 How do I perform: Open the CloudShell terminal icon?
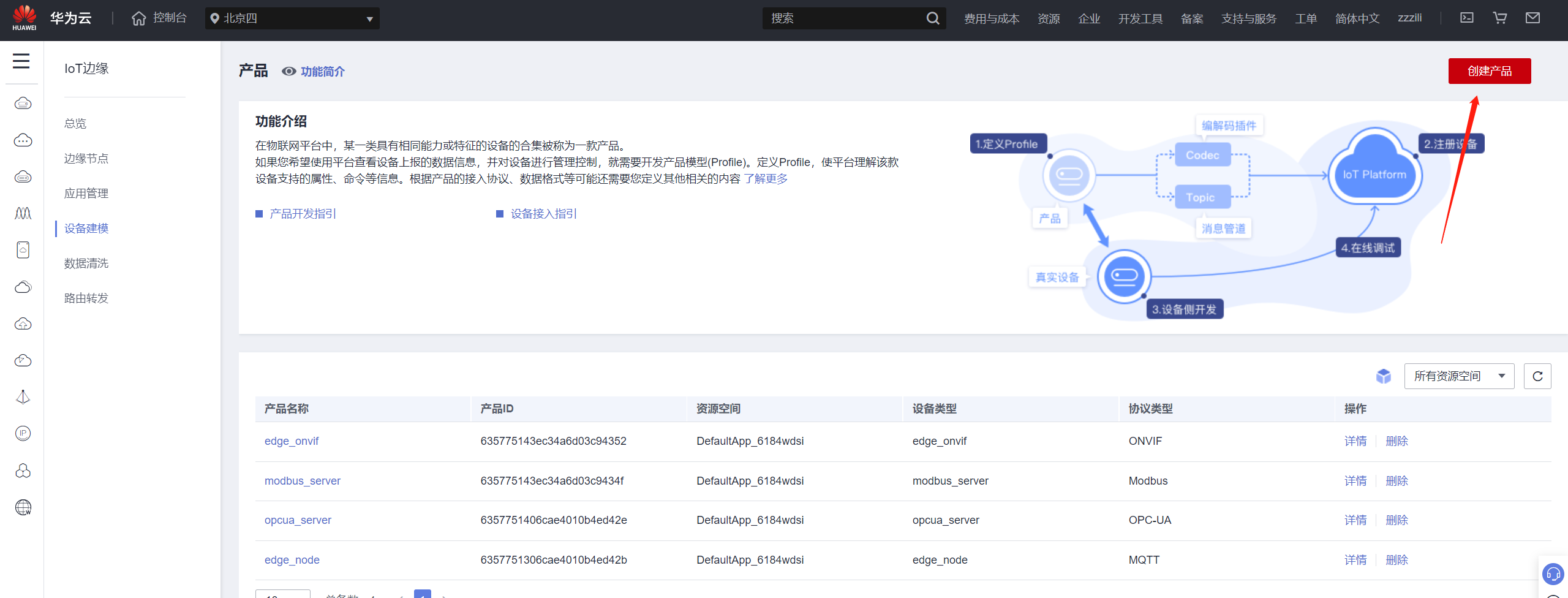(1467, 18)
